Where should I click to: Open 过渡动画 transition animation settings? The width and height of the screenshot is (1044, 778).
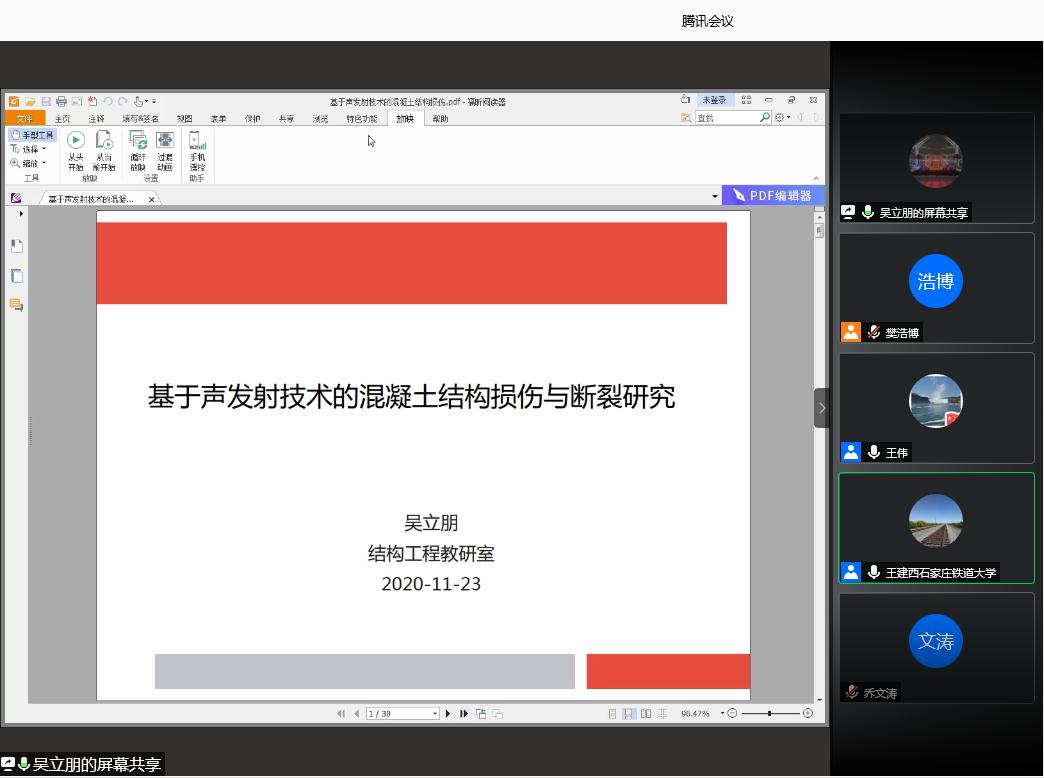[165, 142]
